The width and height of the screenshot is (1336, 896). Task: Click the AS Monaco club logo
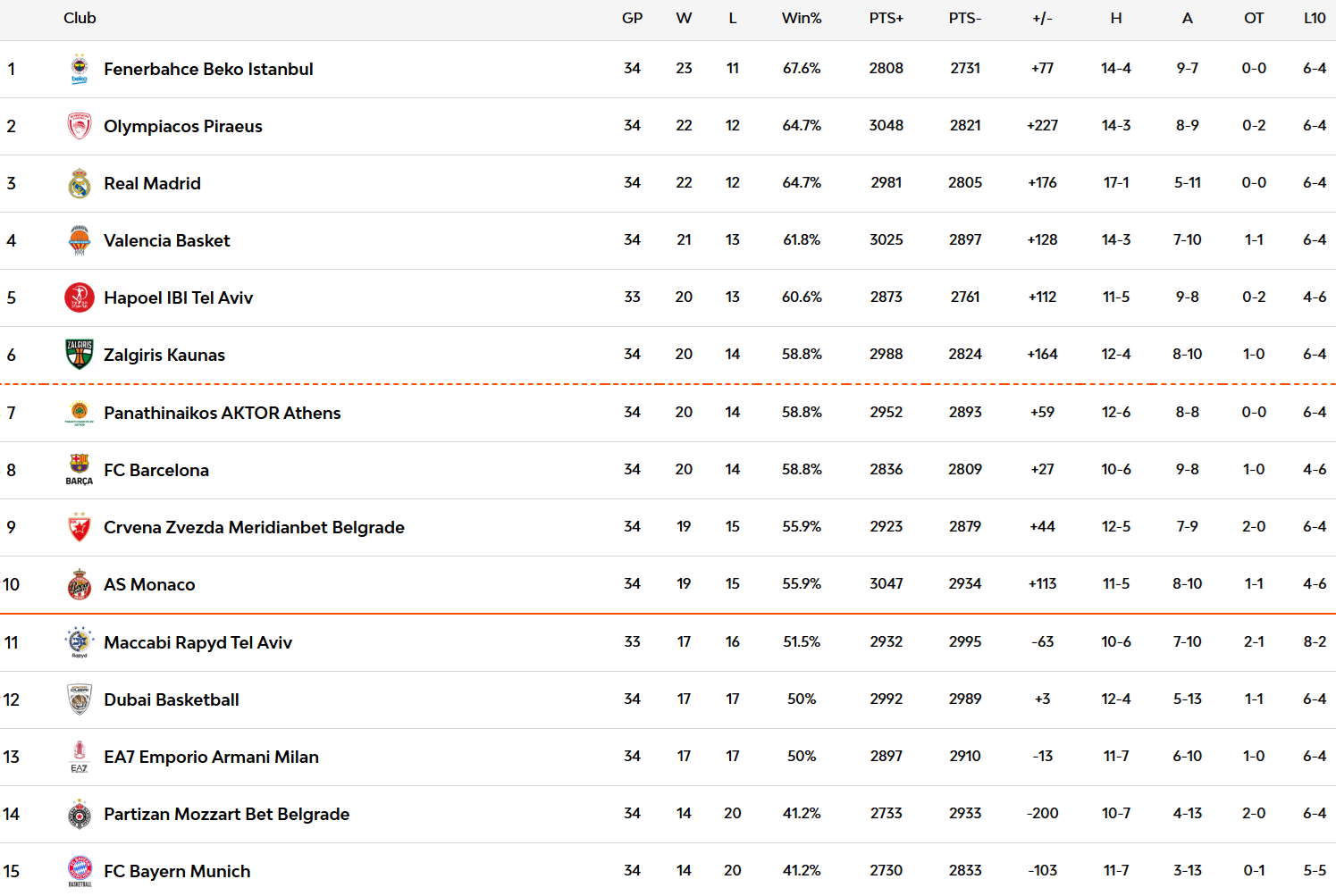(x=80, y=584)
